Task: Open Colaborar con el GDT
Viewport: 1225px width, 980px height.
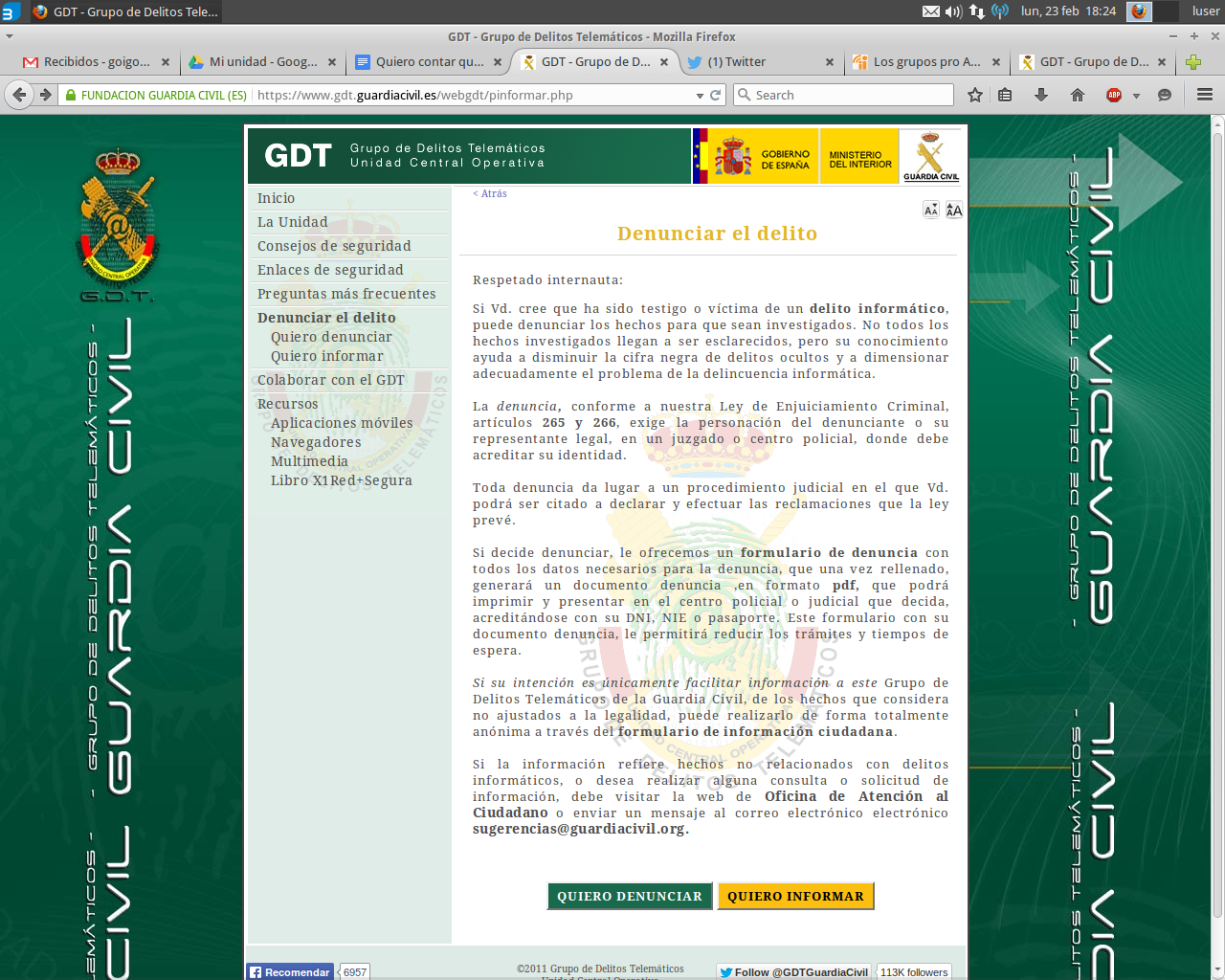Action: pos(331,380)
